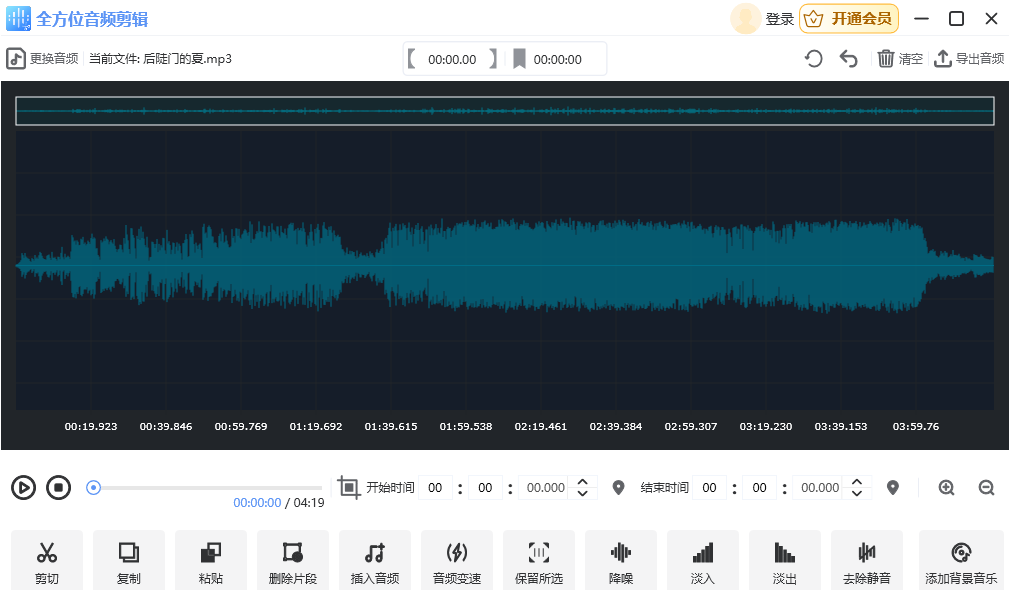Viewport: 1009px width, 590px height.
Task: Choose Delete Segment (删除片段) tool
Action: click(292, 560)
